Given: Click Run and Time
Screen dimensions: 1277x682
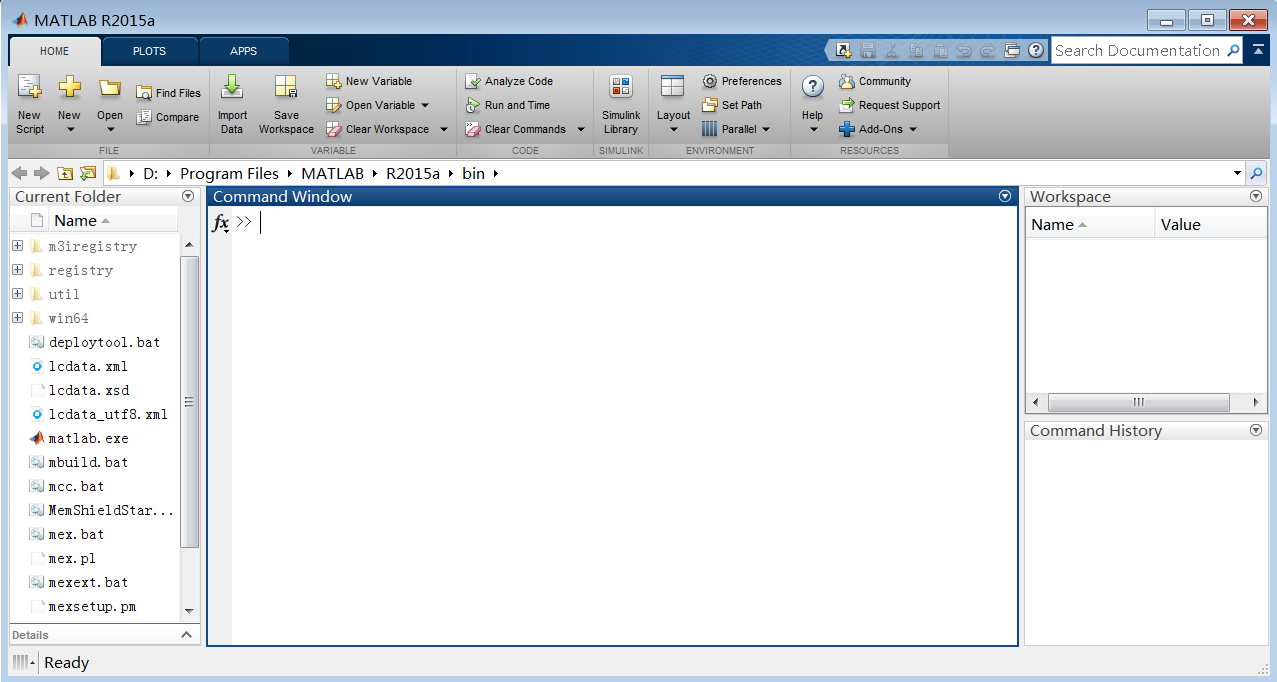Looking at the screenshot, I should click(507, 105).
